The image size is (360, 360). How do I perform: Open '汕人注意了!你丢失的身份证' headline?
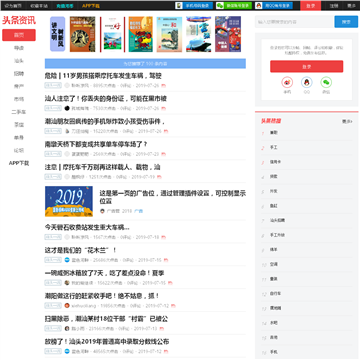(x=106, y=99)
